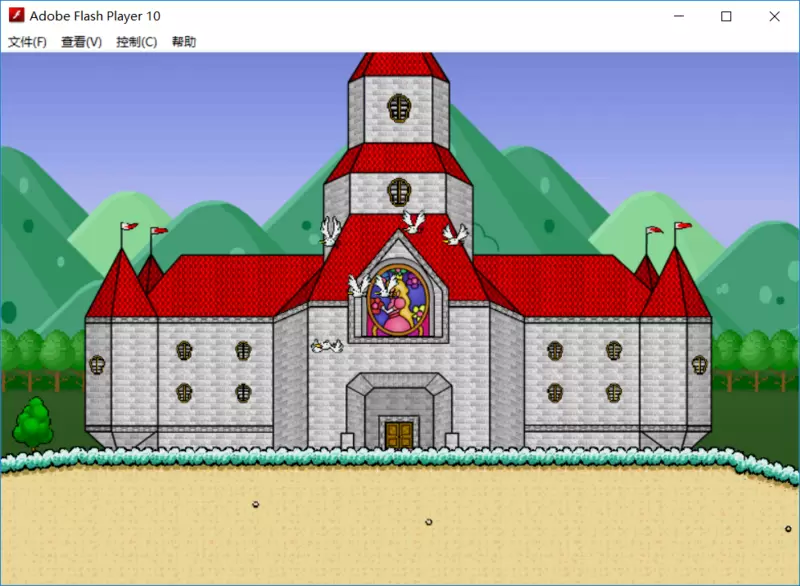Image resolution: width=800 pixels, height=586 pixels.
Task: Click the second-tier tower window
Action: click(399, 192)
